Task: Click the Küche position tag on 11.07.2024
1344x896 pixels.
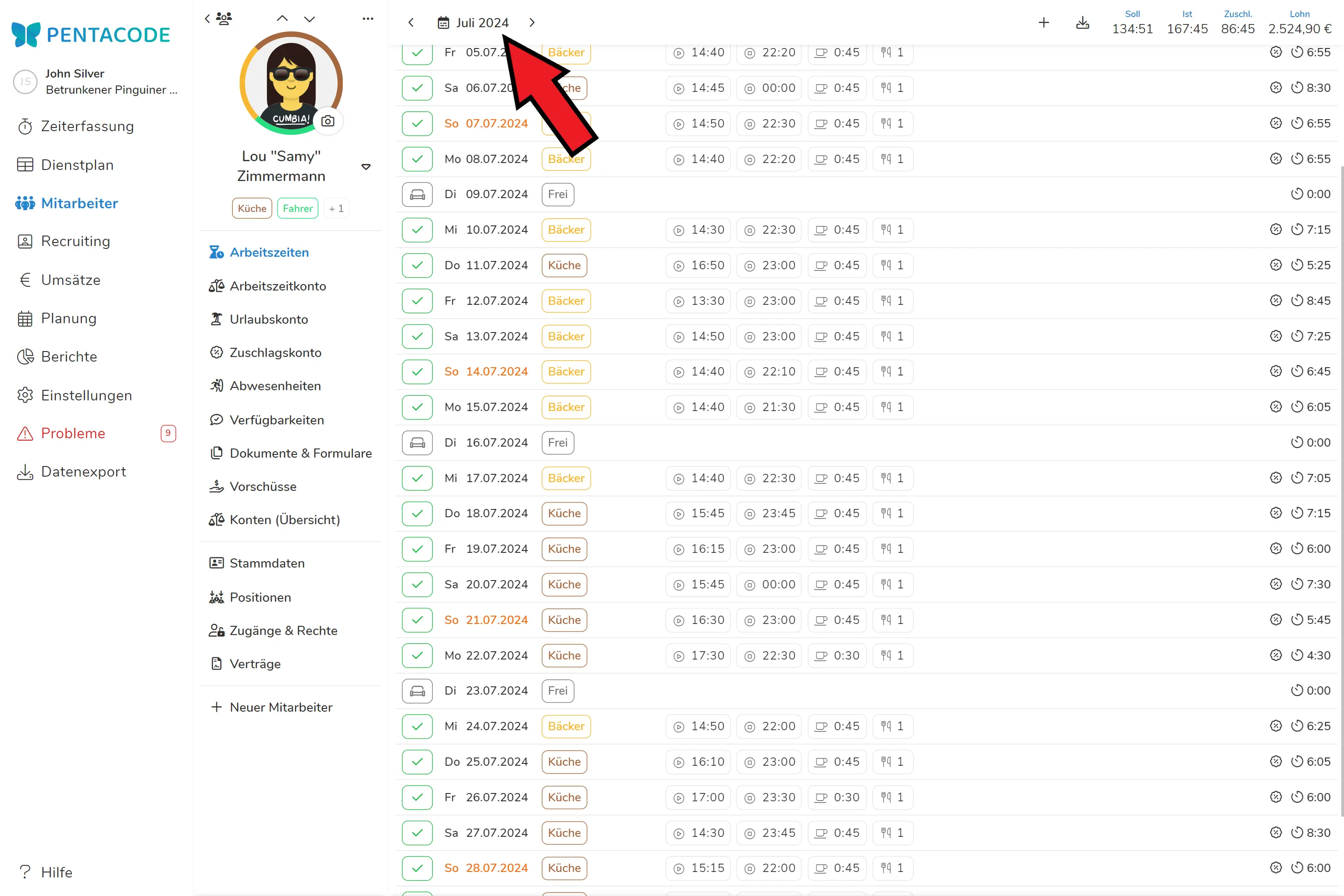Action: click(564, 265)
